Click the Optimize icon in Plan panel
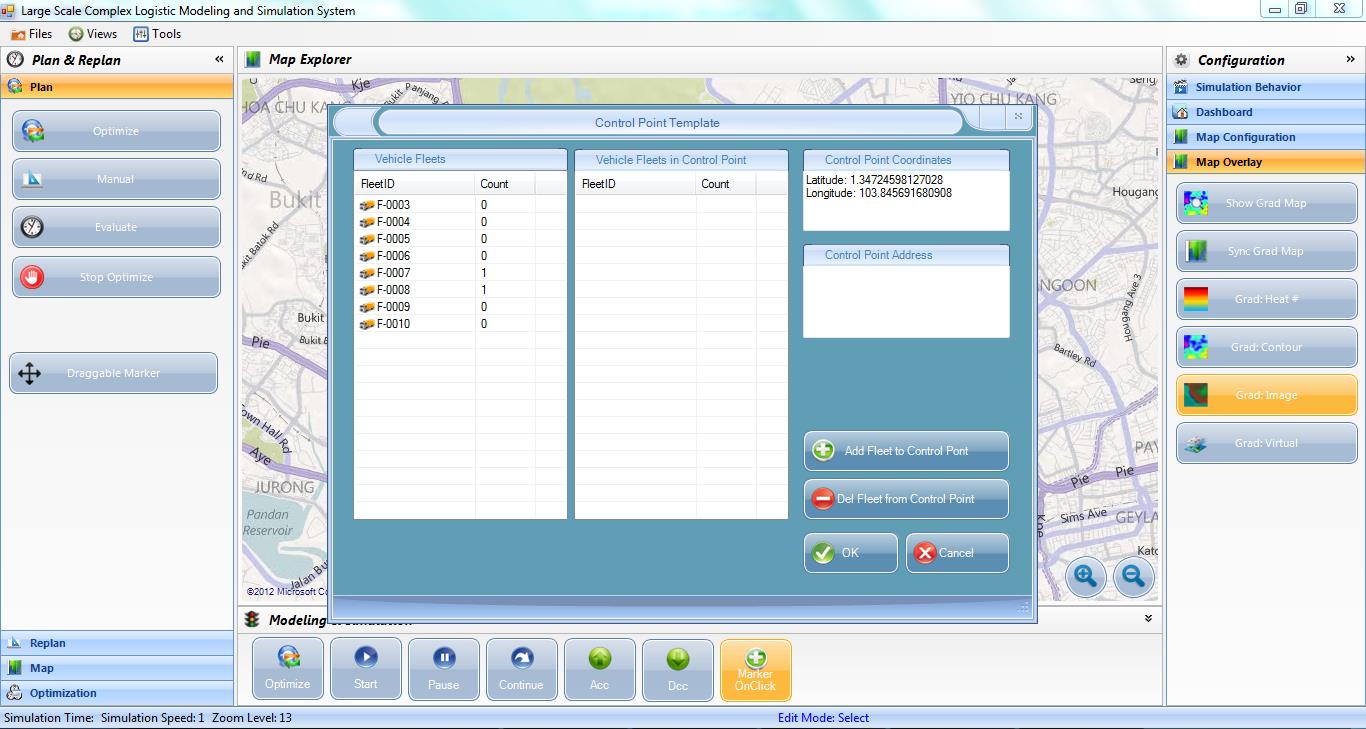 [33, 131]
